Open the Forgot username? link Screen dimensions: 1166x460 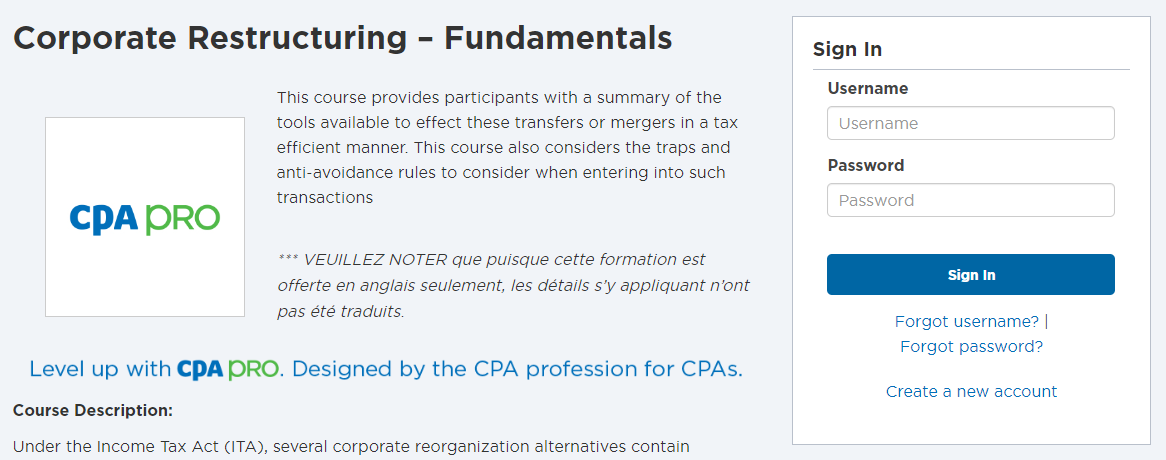pyautogui.click(x=967, y=322)
